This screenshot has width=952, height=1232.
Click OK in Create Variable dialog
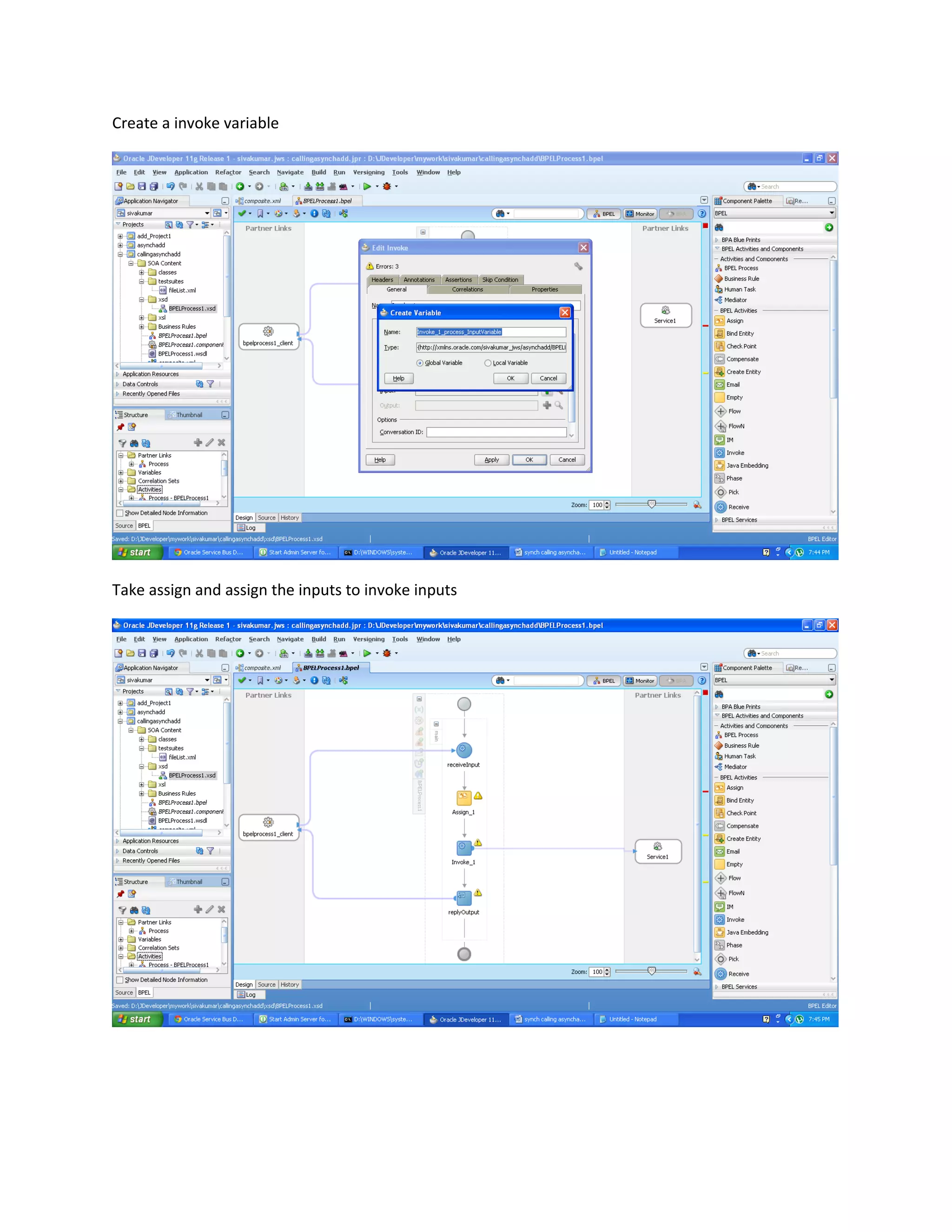[x=510, y=378]
